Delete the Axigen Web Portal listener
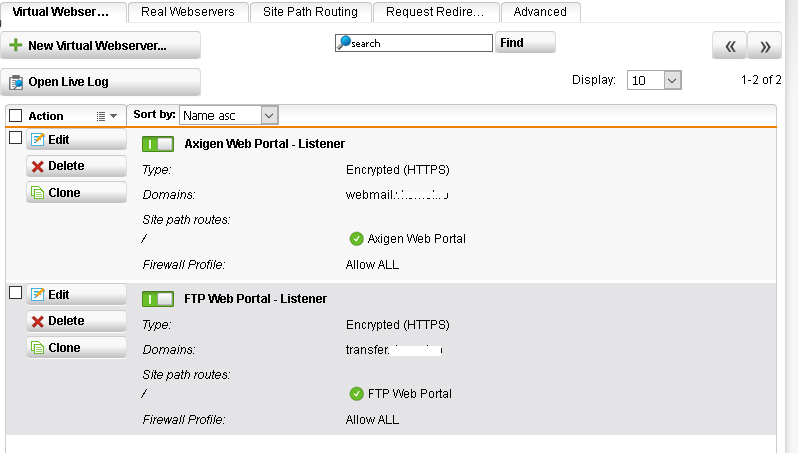The height and width of the screenshot is (453, 798). [x=76, y=166]
